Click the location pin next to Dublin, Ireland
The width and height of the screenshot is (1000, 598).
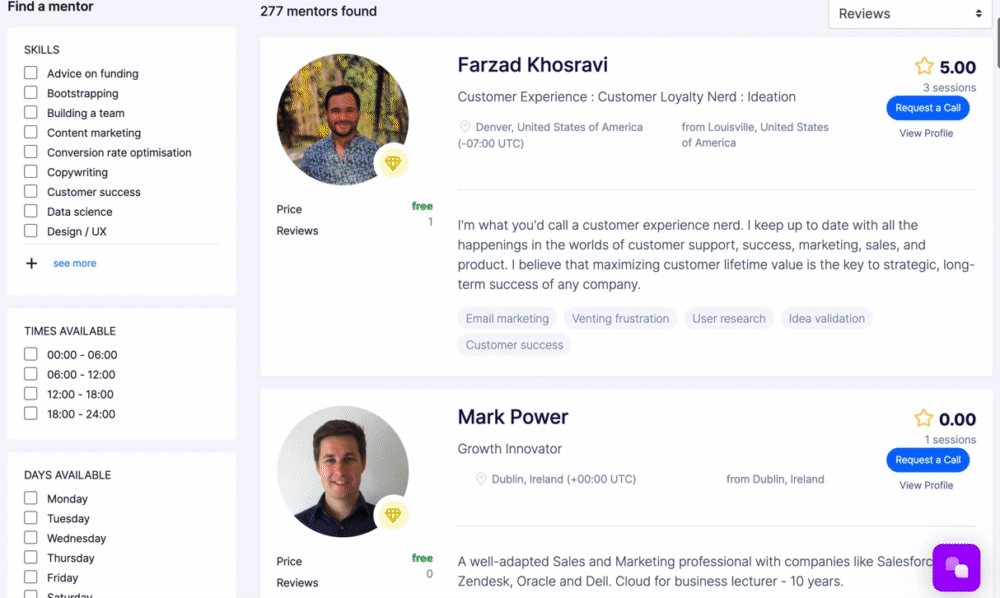[x=481, y=479]
